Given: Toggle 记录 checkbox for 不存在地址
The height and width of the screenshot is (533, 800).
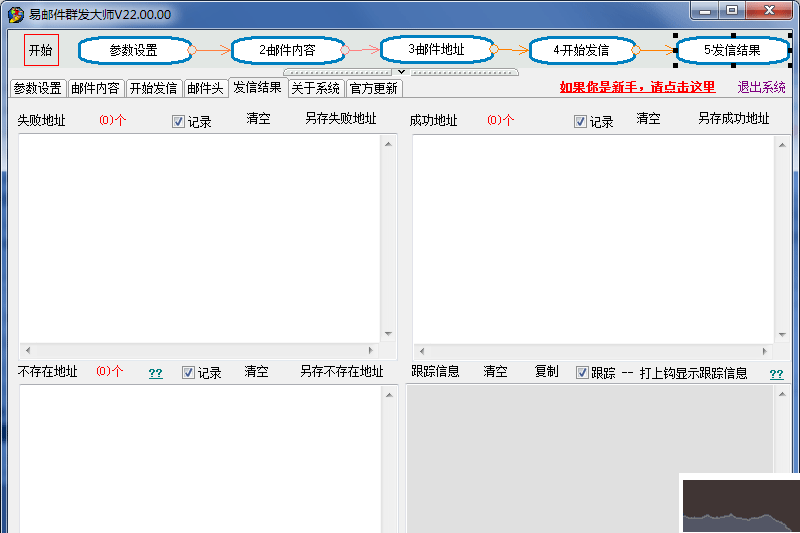Looking at the screenshot, I should pos(189,373).
